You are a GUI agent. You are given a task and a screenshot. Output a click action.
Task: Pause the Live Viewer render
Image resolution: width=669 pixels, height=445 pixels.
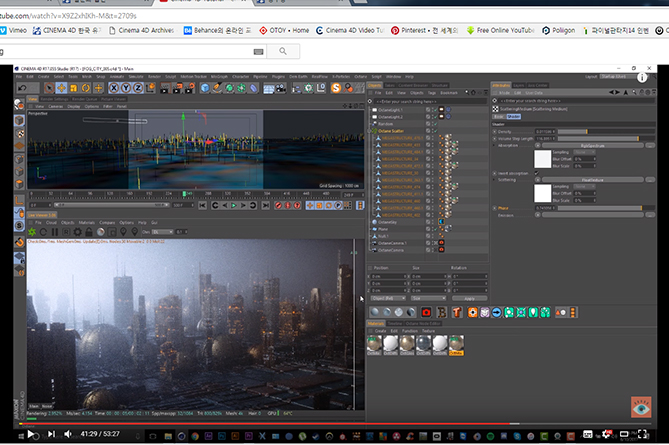pos(55,232)
